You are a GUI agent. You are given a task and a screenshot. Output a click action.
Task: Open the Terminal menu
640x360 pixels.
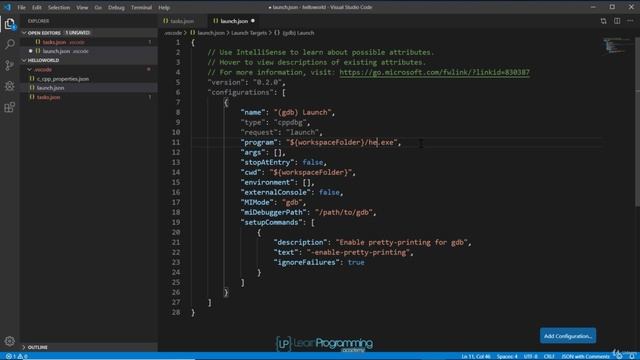141,7
